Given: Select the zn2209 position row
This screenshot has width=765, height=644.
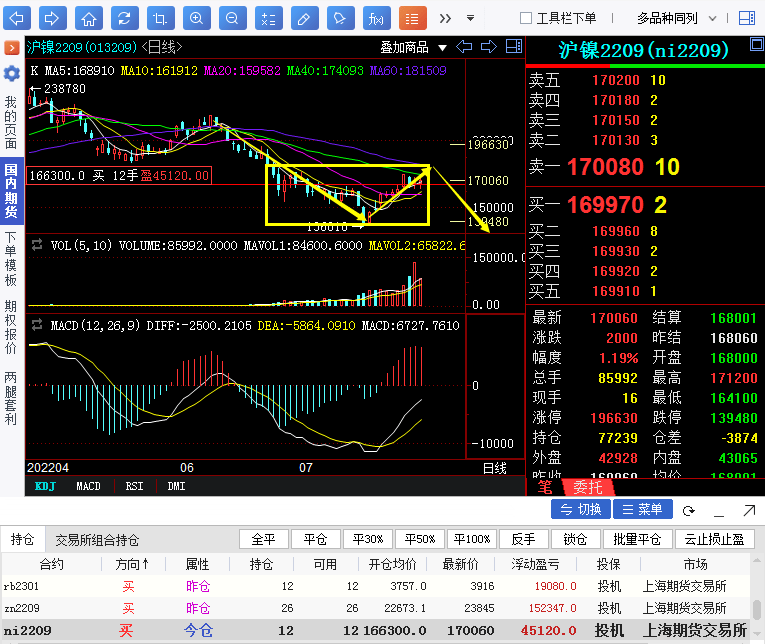Looking at the screenshot, I should (x=300, y=608).
